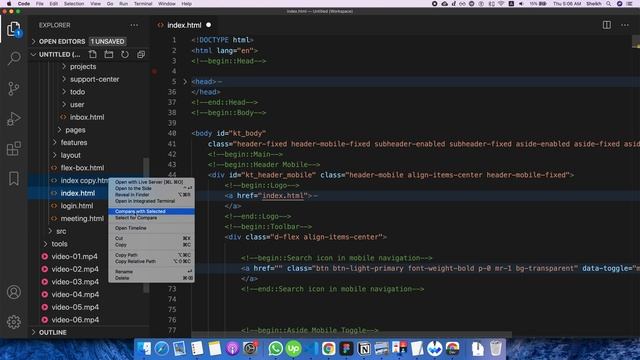Open the Terminal menu in menu bar
Screen dimensions: 640x360
[x=143, y=4]
